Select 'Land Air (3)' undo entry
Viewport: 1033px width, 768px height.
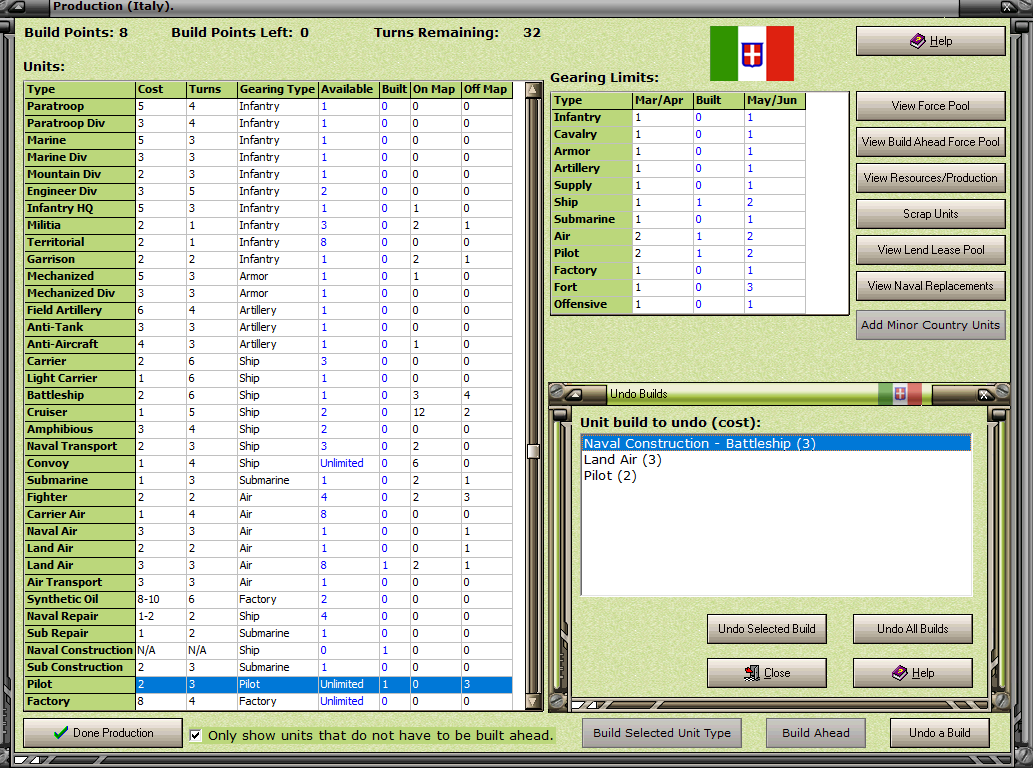tap(776, 460)
